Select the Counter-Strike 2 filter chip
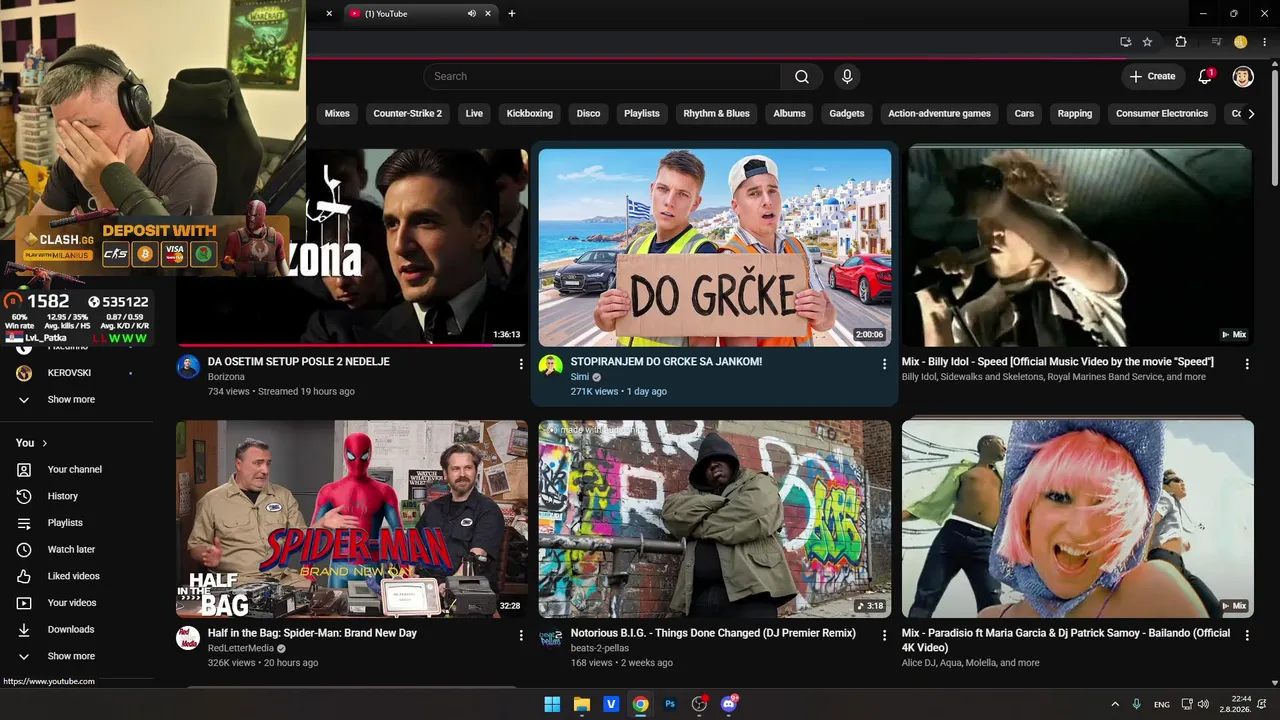This screenshot has width=1280, height=720. click(407, 114)
